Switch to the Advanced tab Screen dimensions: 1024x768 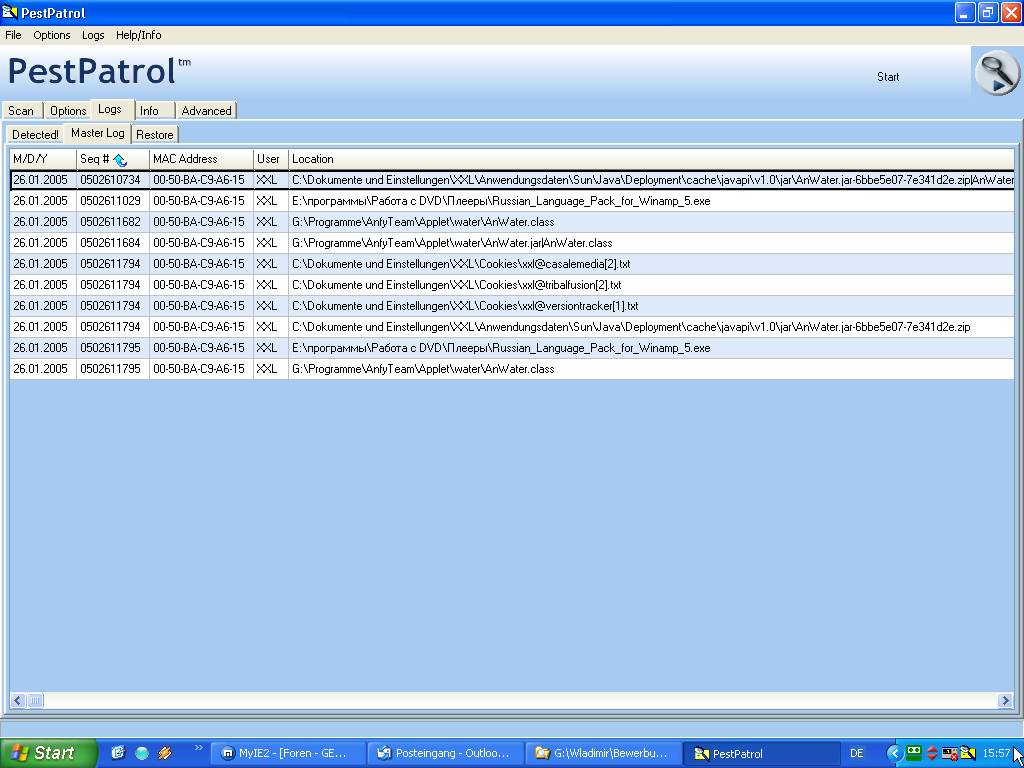(x=206, y=110)
